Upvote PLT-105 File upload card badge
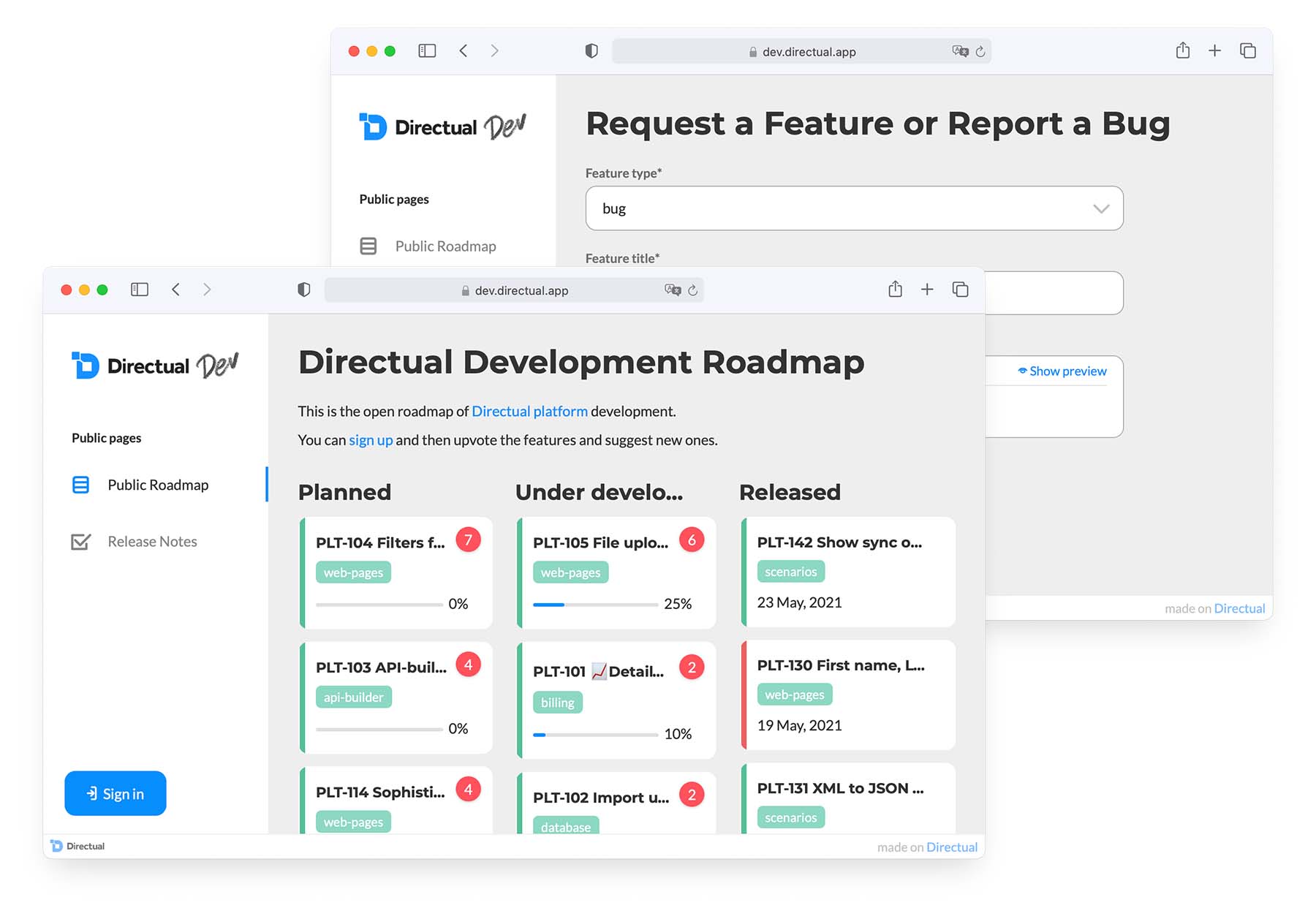1316x919 pixels. pos(692,540)
